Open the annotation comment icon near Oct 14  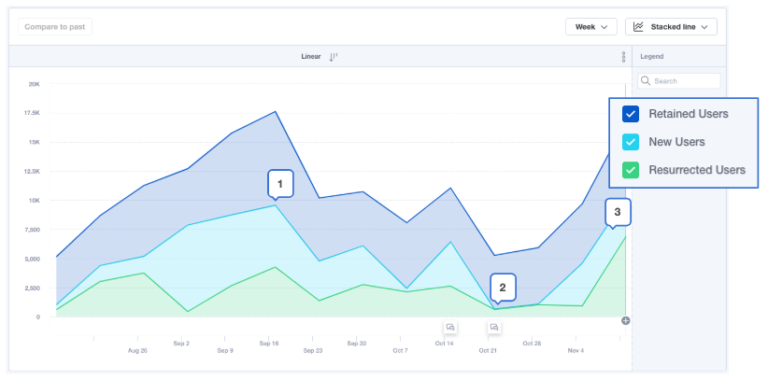click(x=450, y=327)
